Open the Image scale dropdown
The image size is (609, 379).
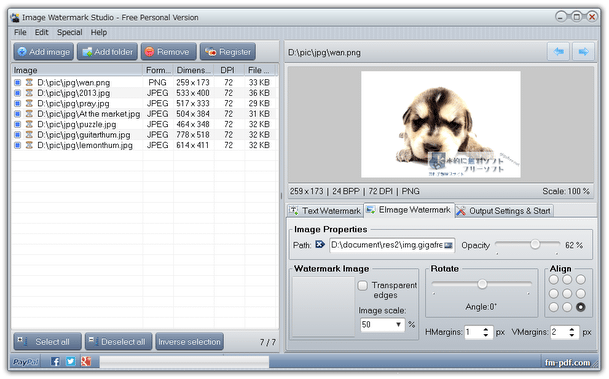point(398,325)
